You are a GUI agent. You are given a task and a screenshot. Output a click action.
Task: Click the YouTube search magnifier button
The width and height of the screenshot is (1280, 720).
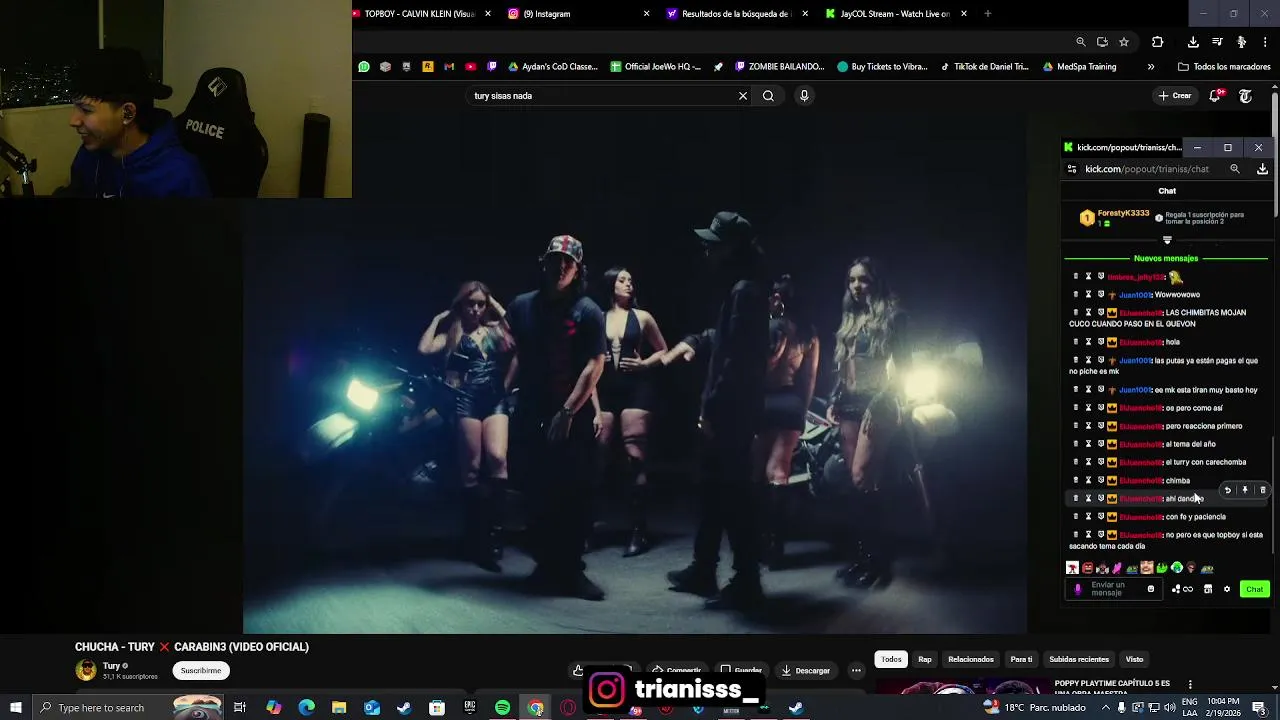click(768, 96)
